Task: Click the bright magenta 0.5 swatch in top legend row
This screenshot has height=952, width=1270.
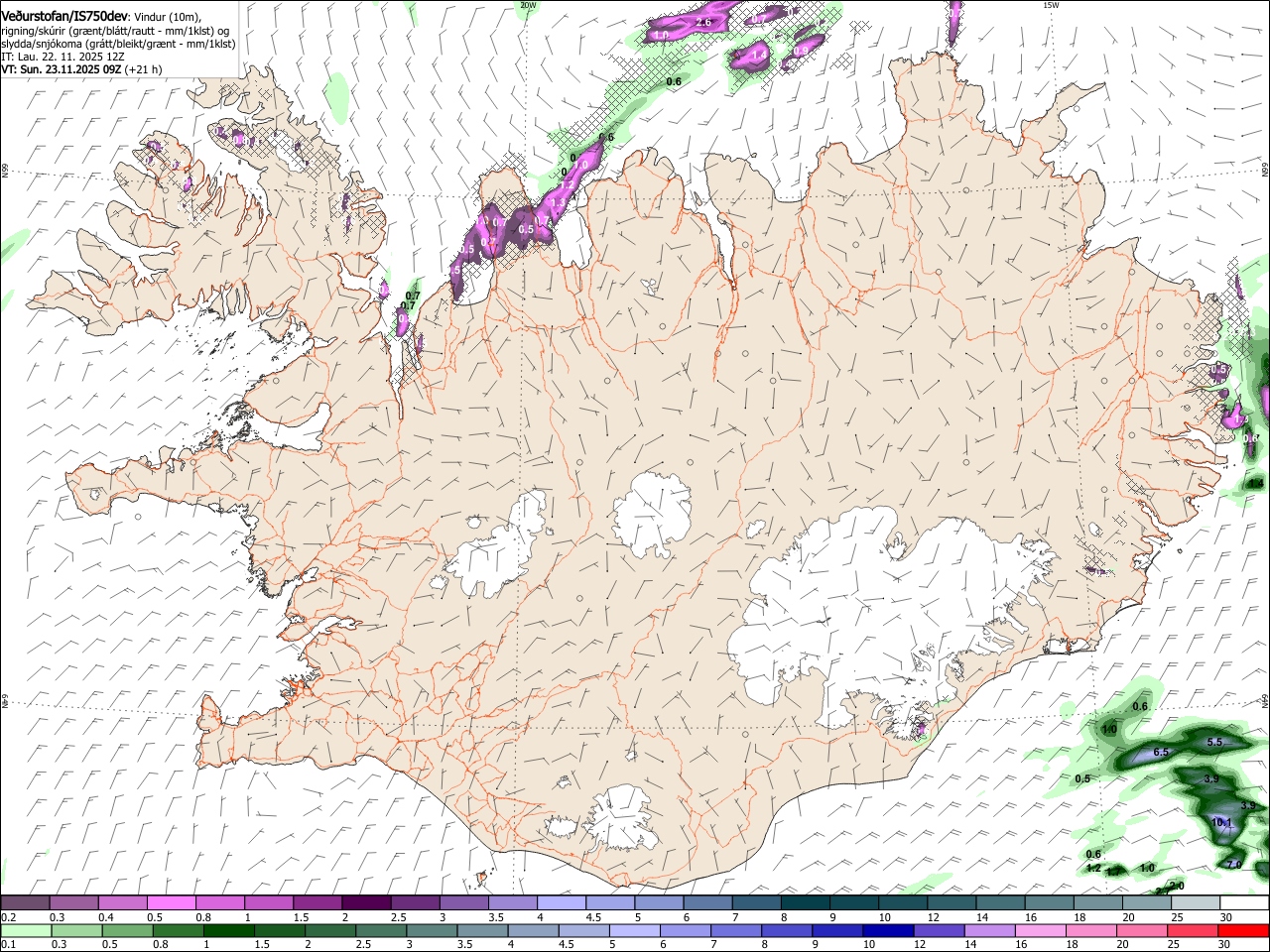Action: [171, 903]
